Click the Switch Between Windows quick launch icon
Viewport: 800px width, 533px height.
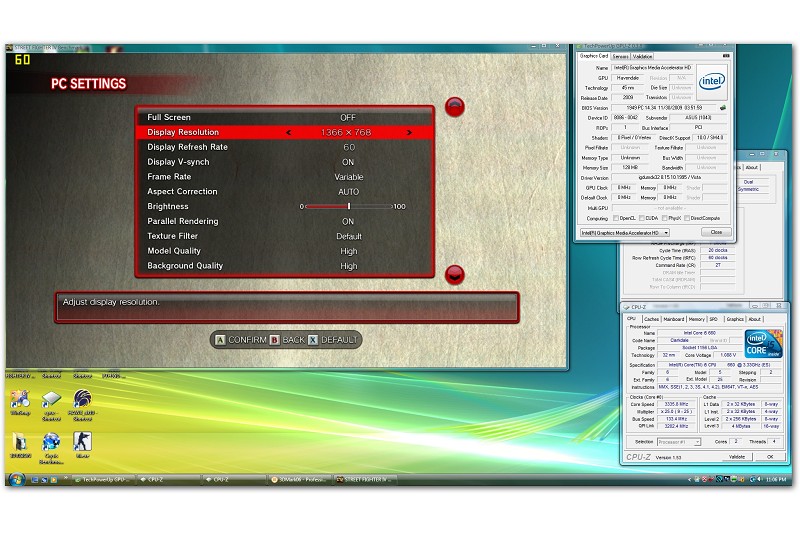coord(44,480)
